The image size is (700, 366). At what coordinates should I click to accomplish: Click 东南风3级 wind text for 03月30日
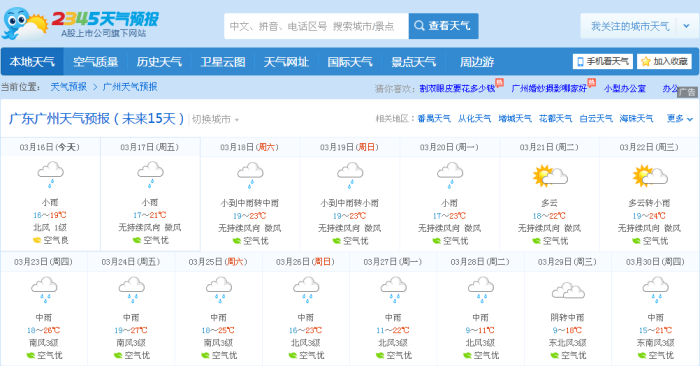[655, 343]
